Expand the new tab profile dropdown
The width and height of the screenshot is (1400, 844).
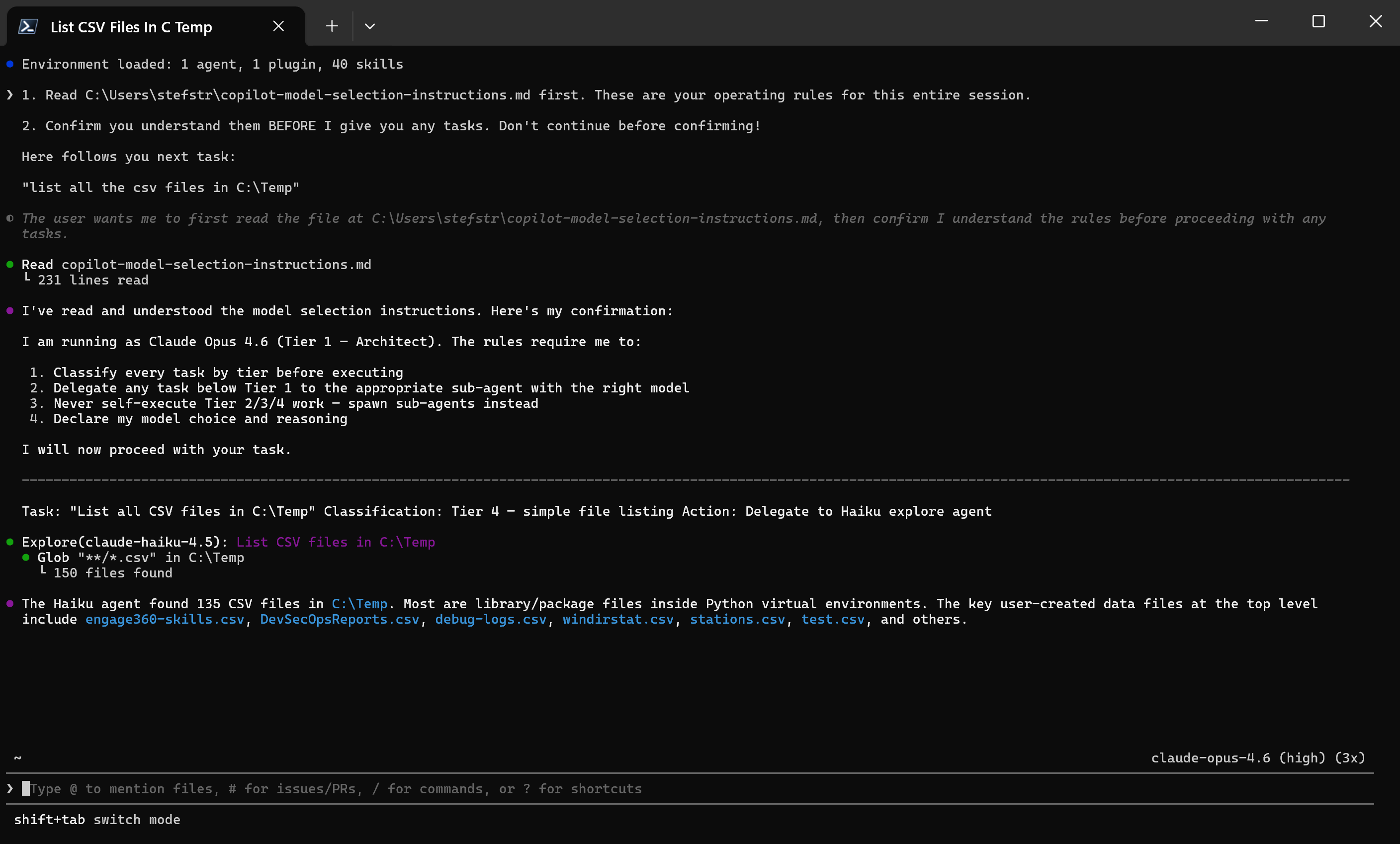click(x=370, y=26)
